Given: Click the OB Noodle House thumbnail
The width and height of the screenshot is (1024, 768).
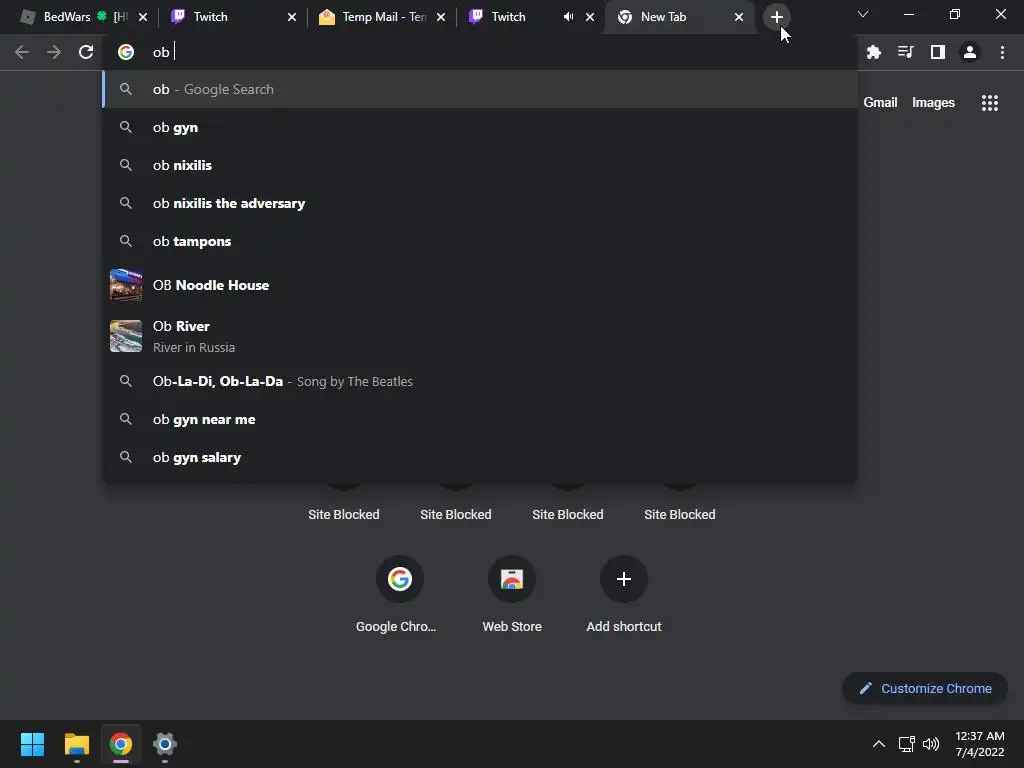Looking at the screenshot, I should pyautogui.click(x=125, y=285).
